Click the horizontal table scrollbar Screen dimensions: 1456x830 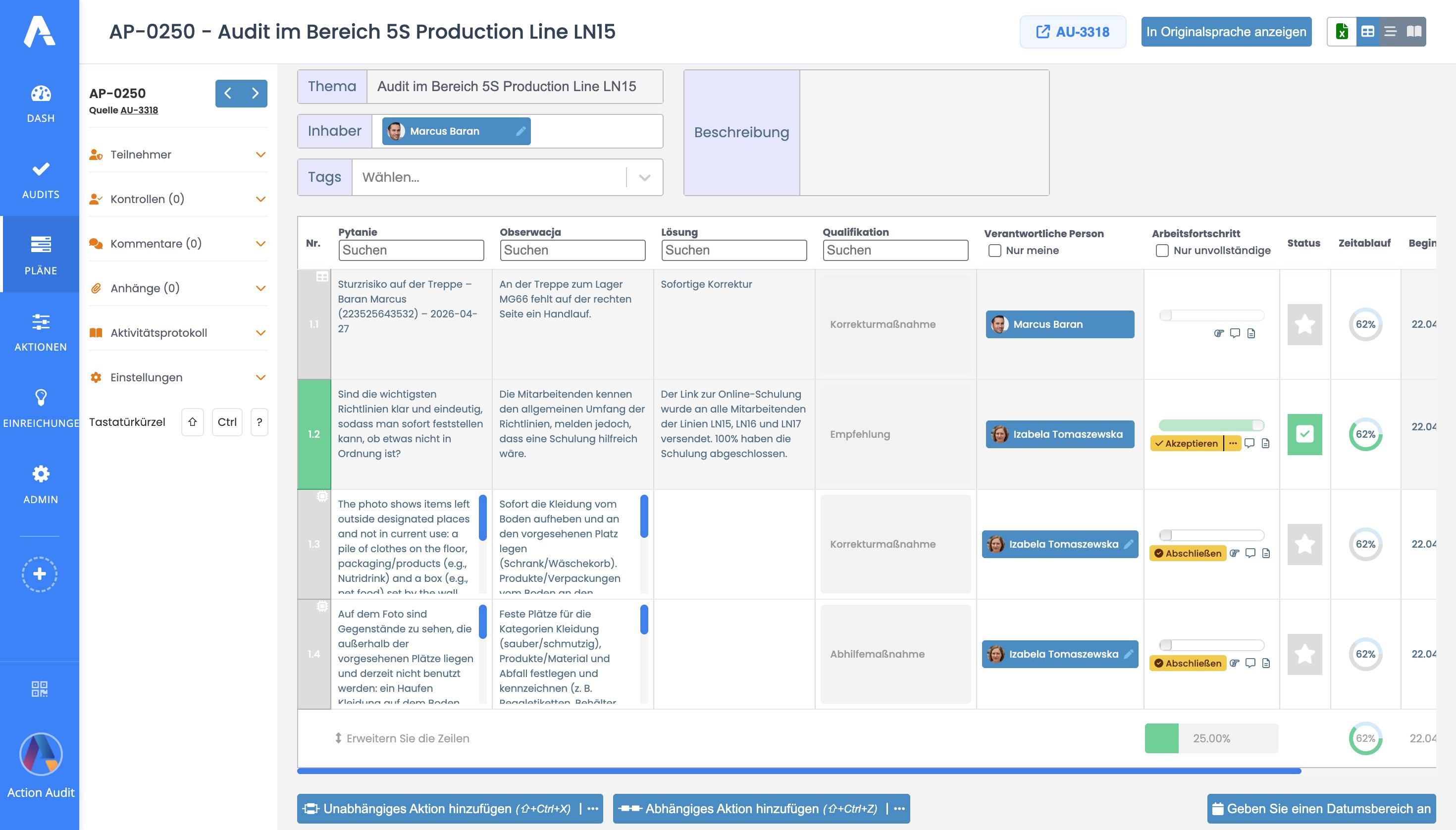(x=799, y=771)
